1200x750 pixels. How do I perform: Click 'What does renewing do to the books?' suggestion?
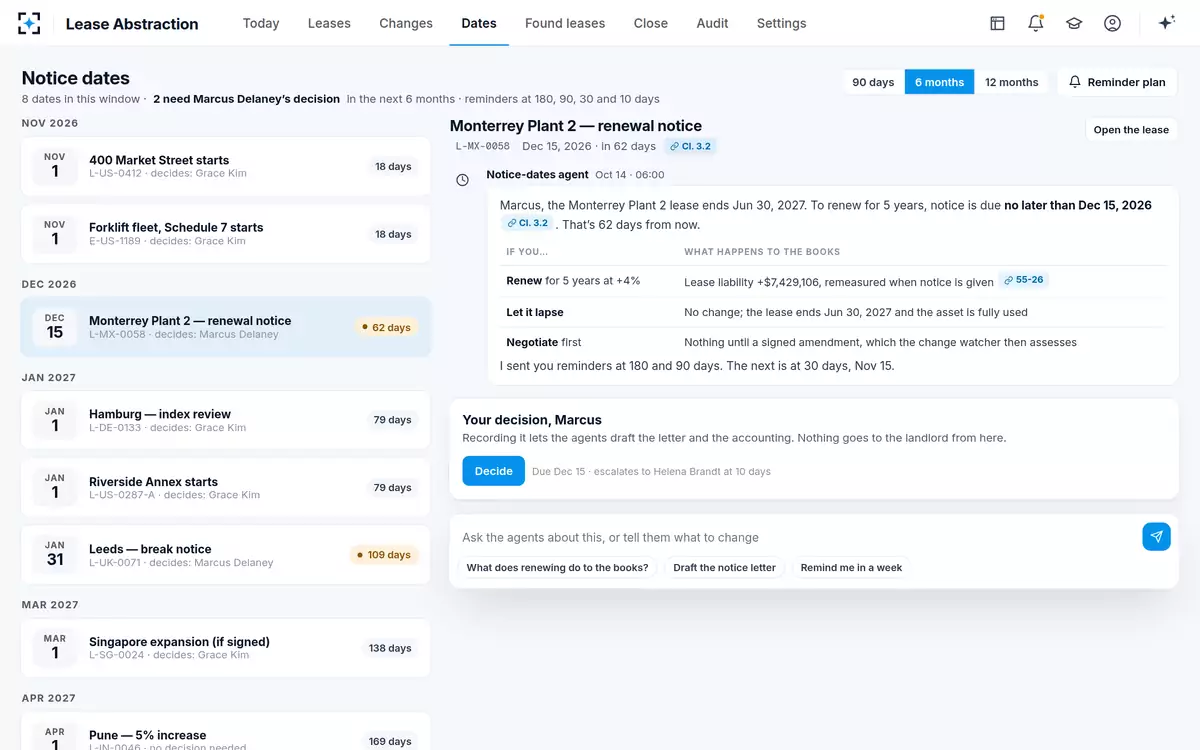[x=557, y=567]
